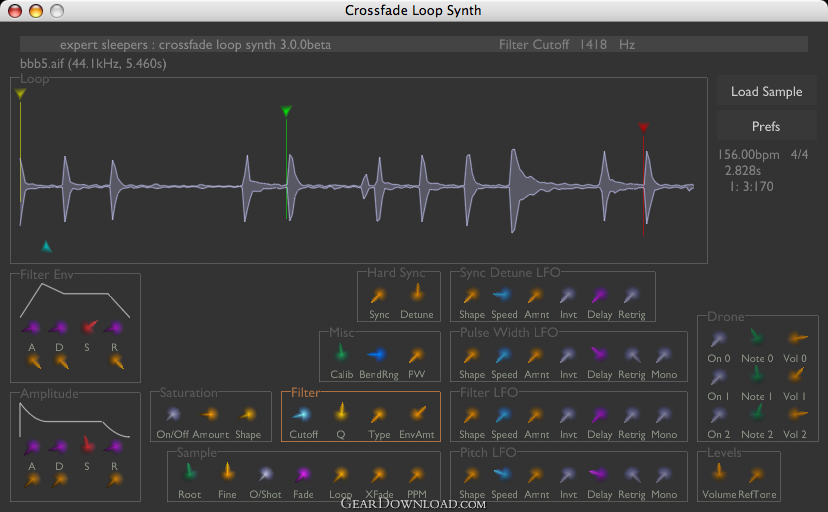Select the red loop end marker

[x=643, y=127]
